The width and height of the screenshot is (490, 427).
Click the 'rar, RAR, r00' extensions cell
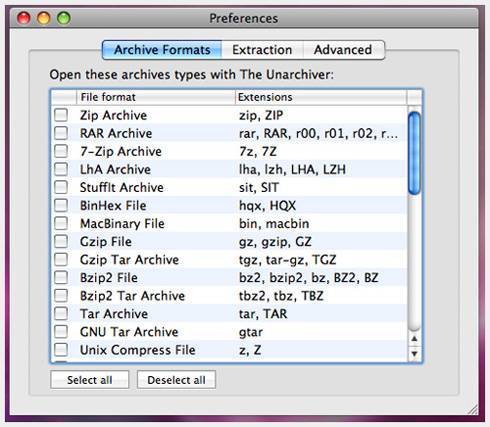[318, 133]
